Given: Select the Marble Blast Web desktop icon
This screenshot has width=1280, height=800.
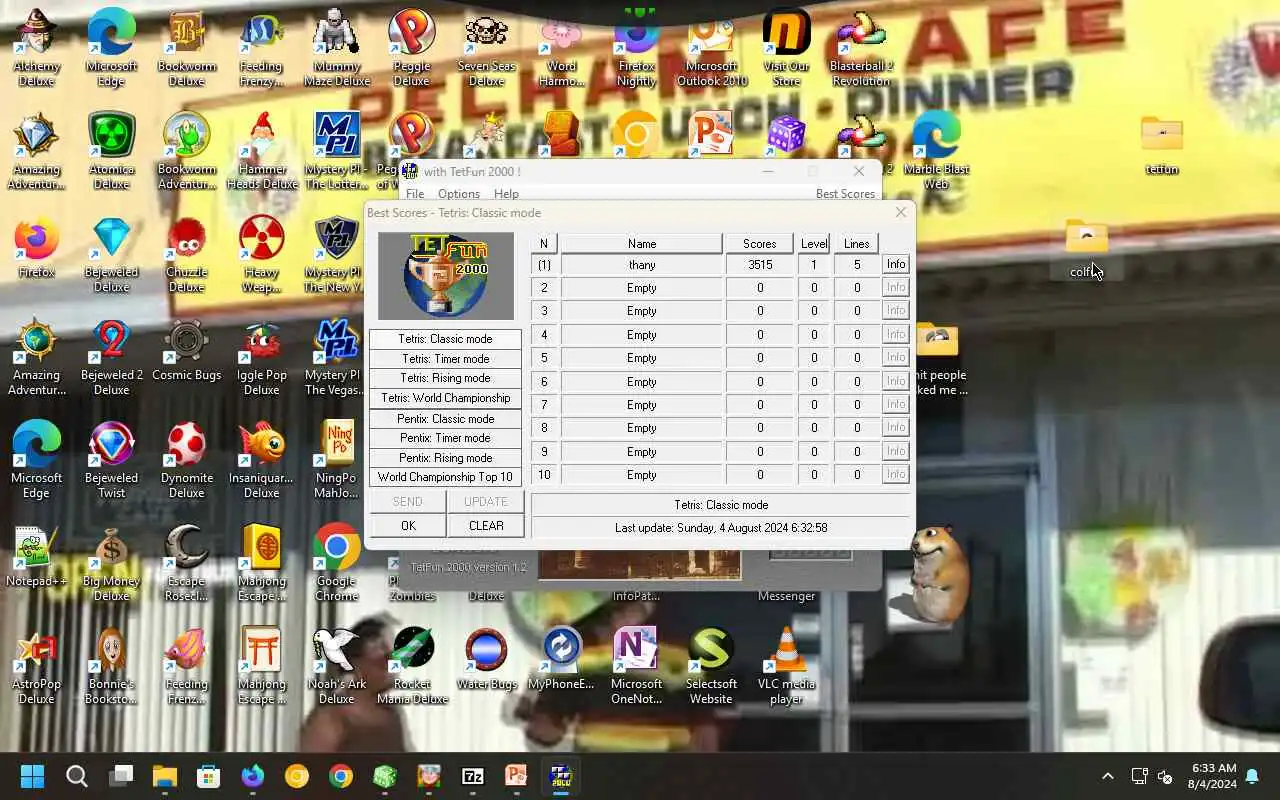Looking at the screenshot, I should coord(937,152).
